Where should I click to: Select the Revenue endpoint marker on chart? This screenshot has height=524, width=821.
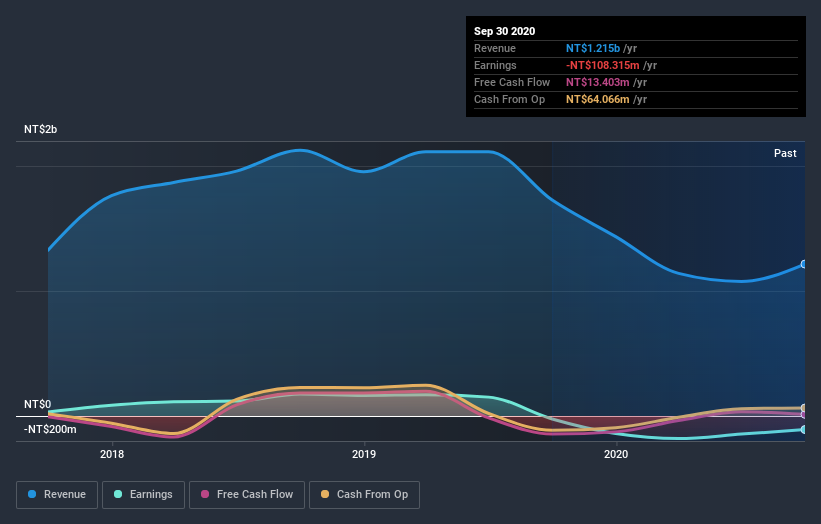pos(804,264)
